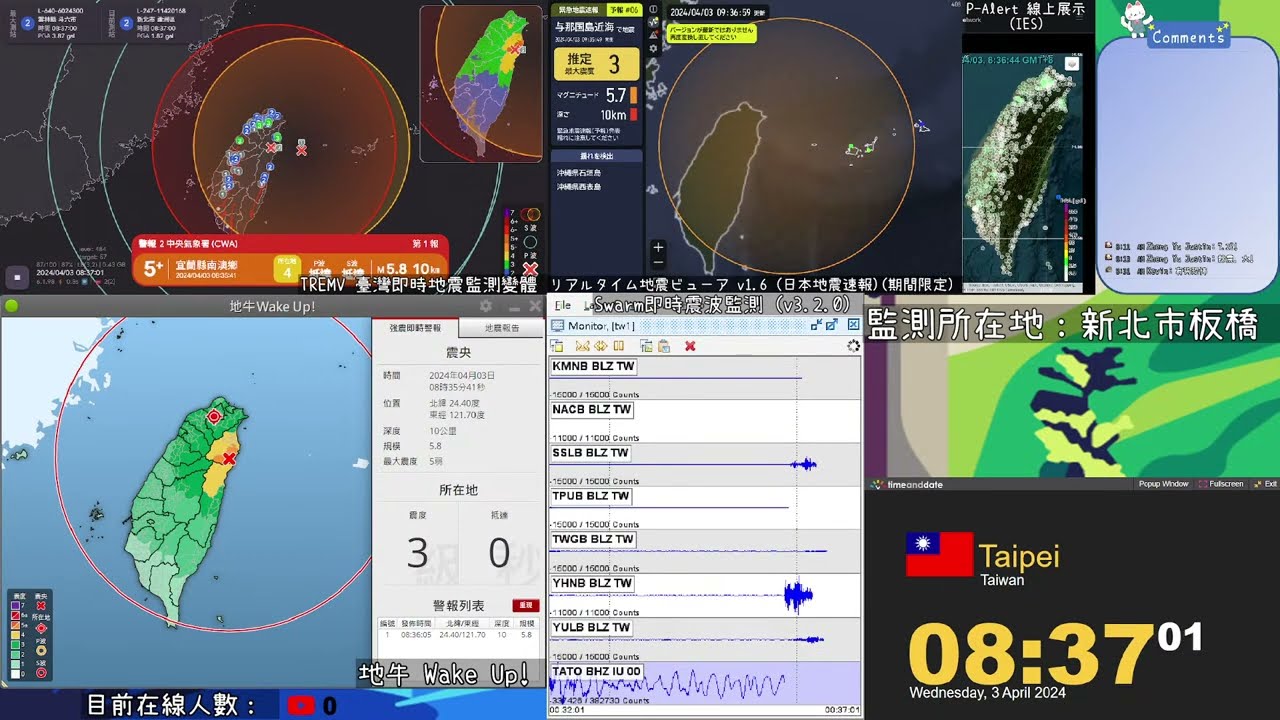Click the Swarm throbber icon at toolbar right end
The image size is (1280, 720).
coord(853,346)
